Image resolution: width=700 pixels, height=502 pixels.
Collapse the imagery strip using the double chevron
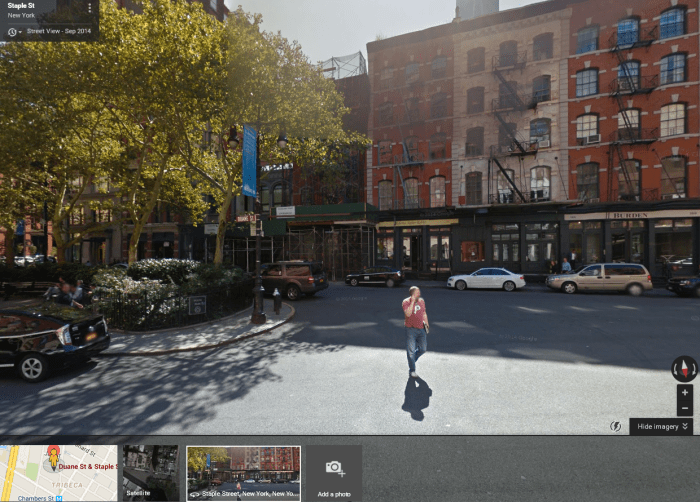coord(686,426)
